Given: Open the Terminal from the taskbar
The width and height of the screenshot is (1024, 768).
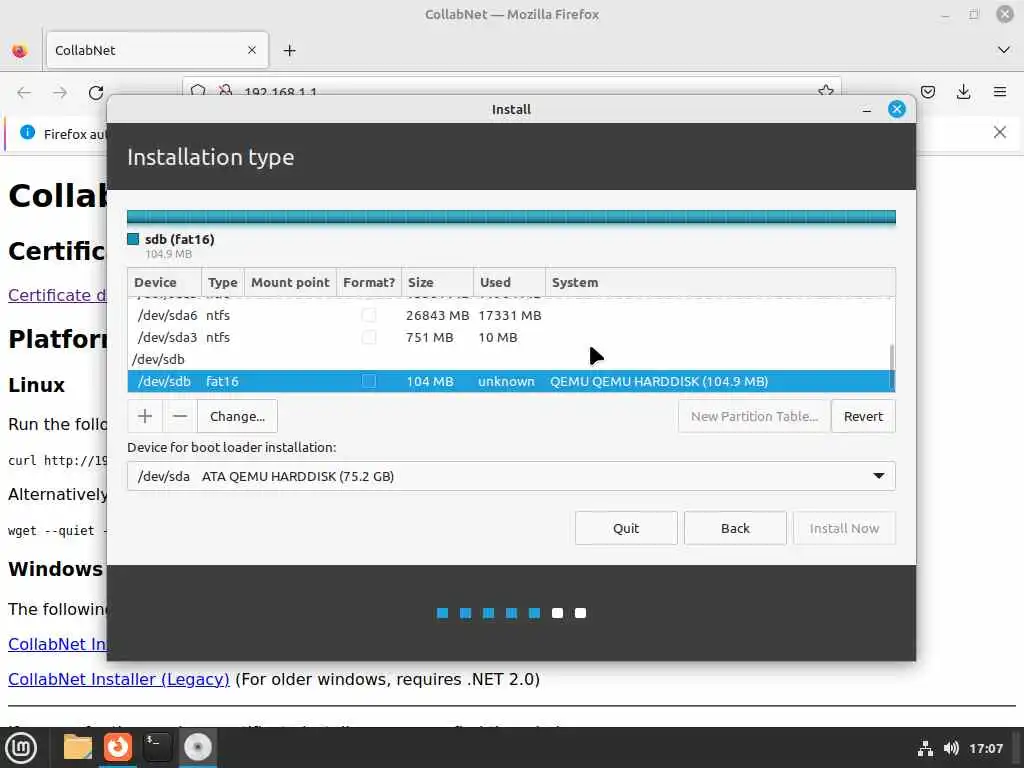Looking at the screenshot, I should click(x=157, y=748).
